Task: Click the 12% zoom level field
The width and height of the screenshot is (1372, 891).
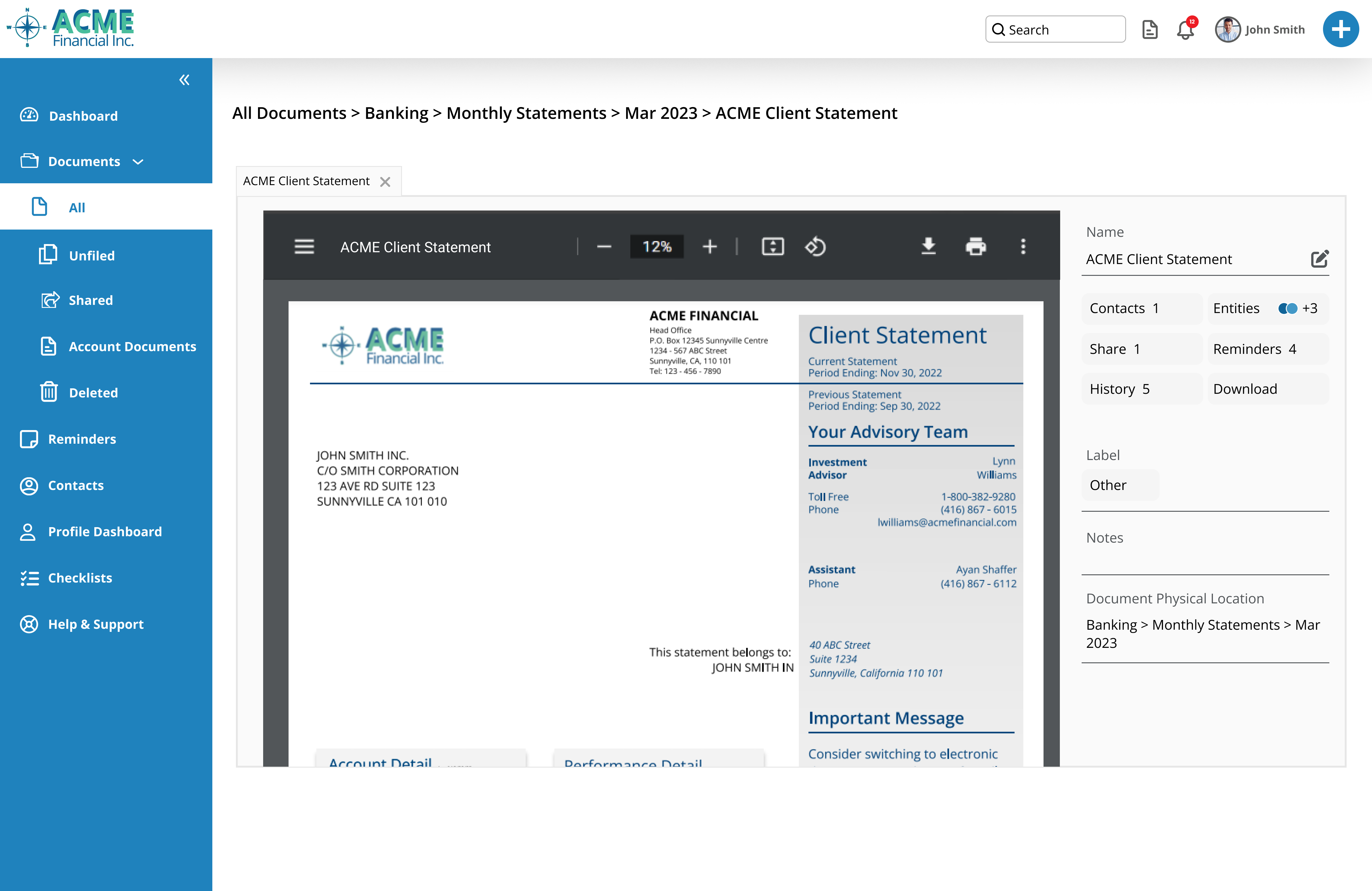Action: 657,247
